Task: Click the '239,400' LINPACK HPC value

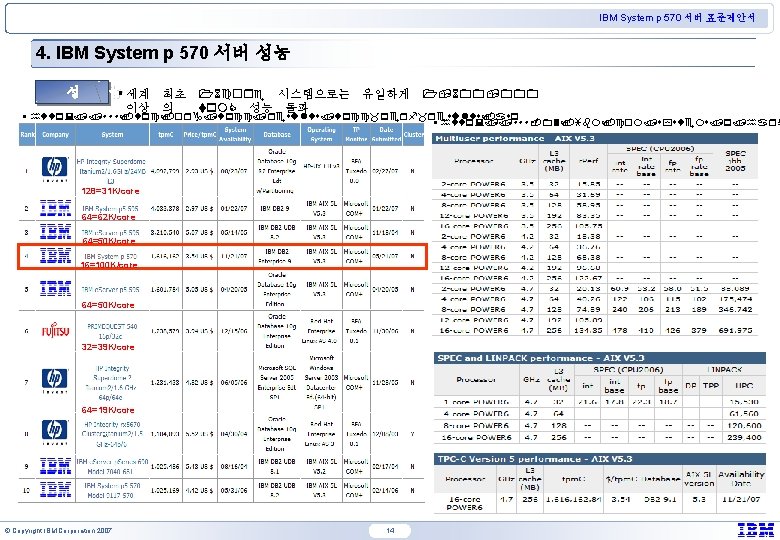Action: pyautogui.click(x=744, y=438)
